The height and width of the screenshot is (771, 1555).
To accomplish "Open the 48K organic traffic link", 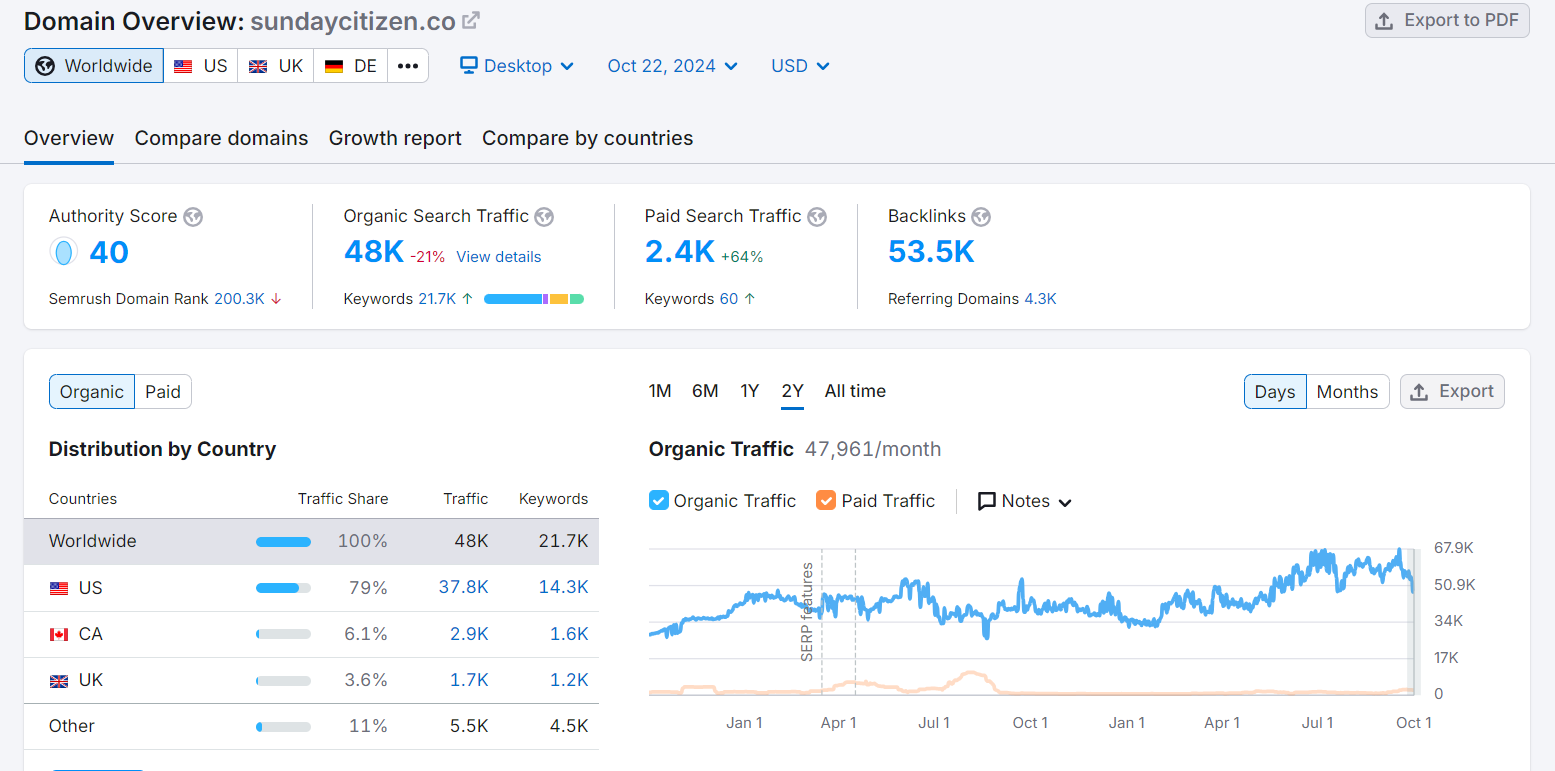I will [374, 252].
